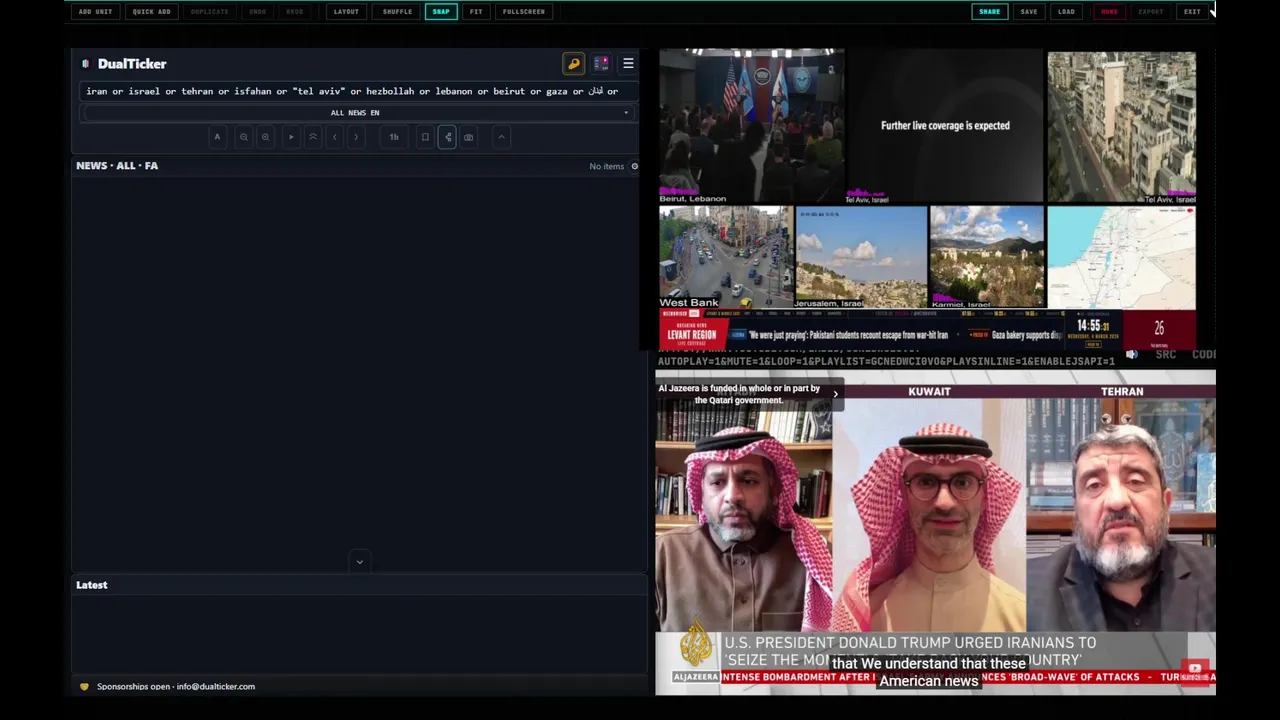Click the NEWS · ALL · FA heading
Image resolution: width=1280 pixels, height=720 pixels.
(x=117, y=166)
